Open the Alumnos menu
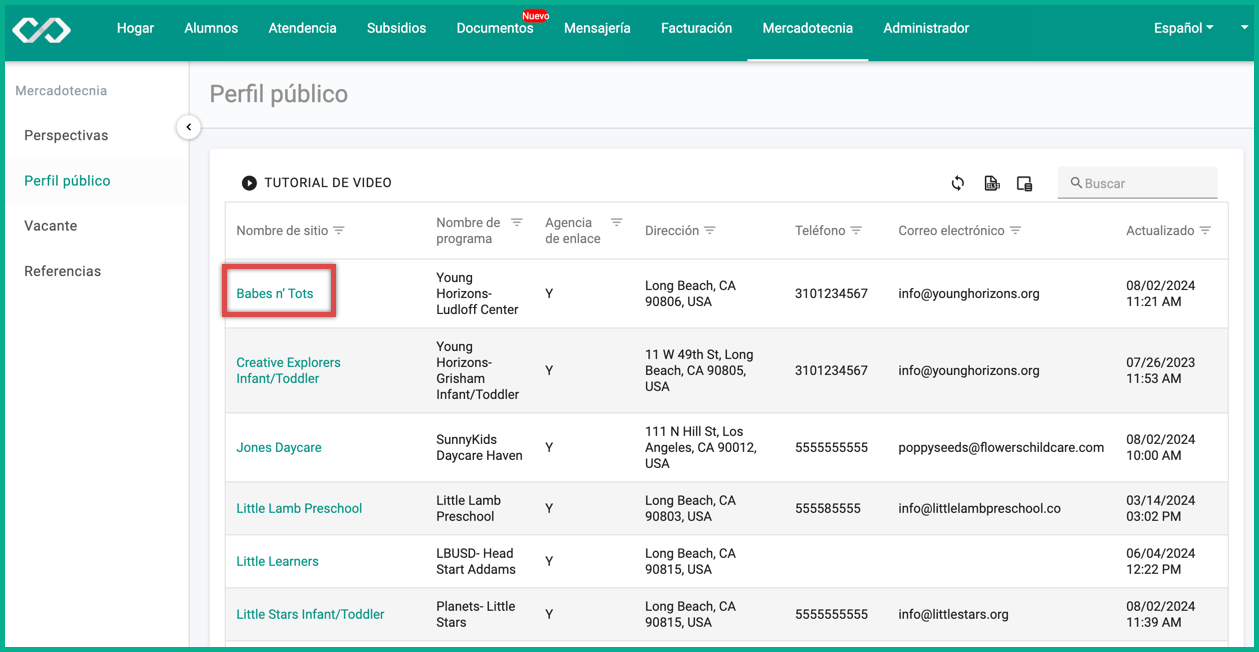The image size is (1259, 652). pyautogui.click(x=211, y=28)
